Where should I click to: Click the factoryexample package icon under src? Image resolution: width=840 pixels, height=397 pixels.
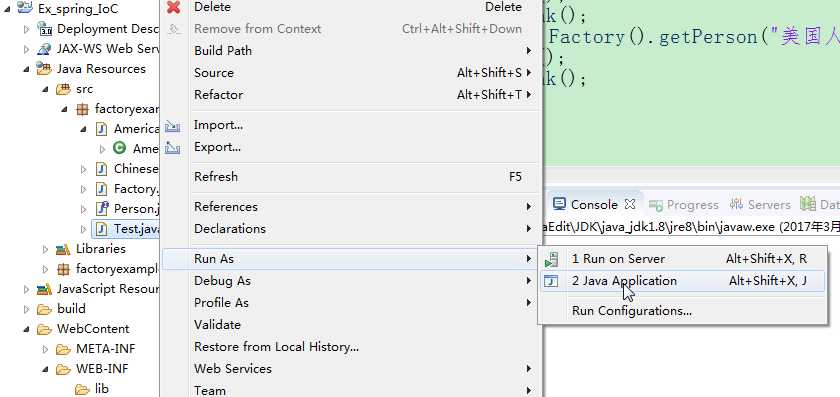82,109
